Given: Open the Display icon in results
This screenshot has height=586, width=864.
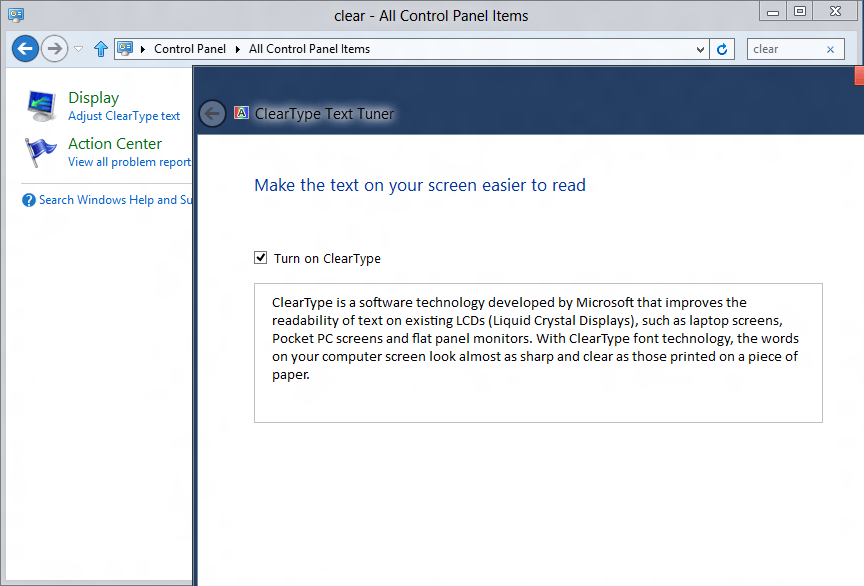Looking at the screenshot, I should pos(41,106).
